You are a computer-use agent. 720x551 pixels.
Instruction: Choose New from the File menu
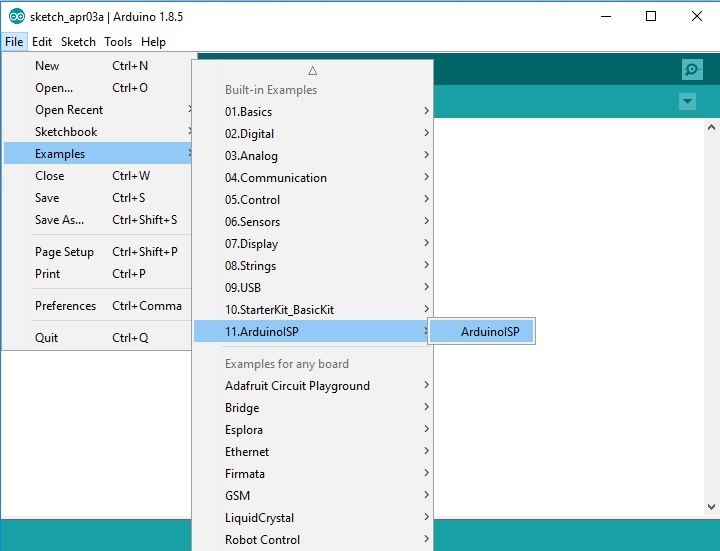[x=97, y=66]
